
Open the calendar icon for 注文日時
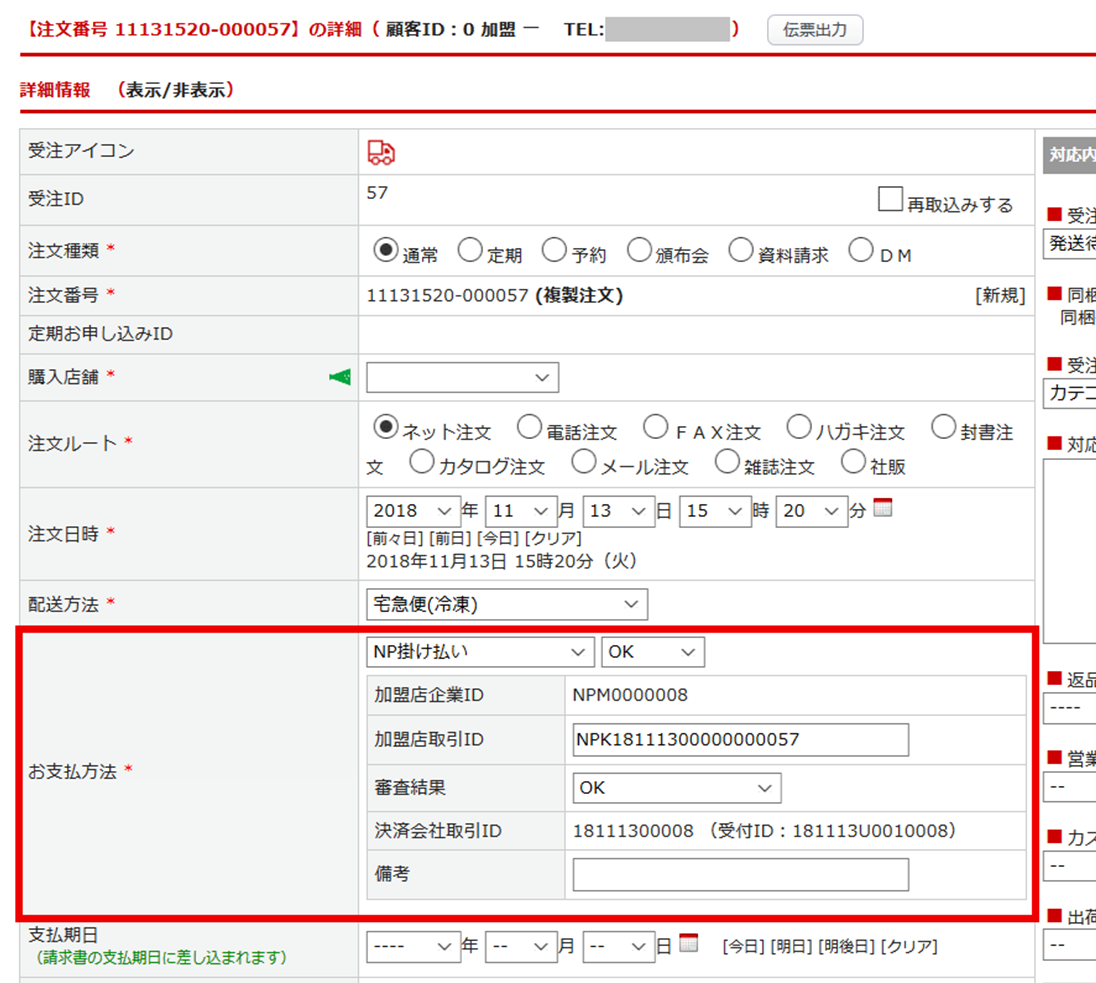[x=882, y=508]
